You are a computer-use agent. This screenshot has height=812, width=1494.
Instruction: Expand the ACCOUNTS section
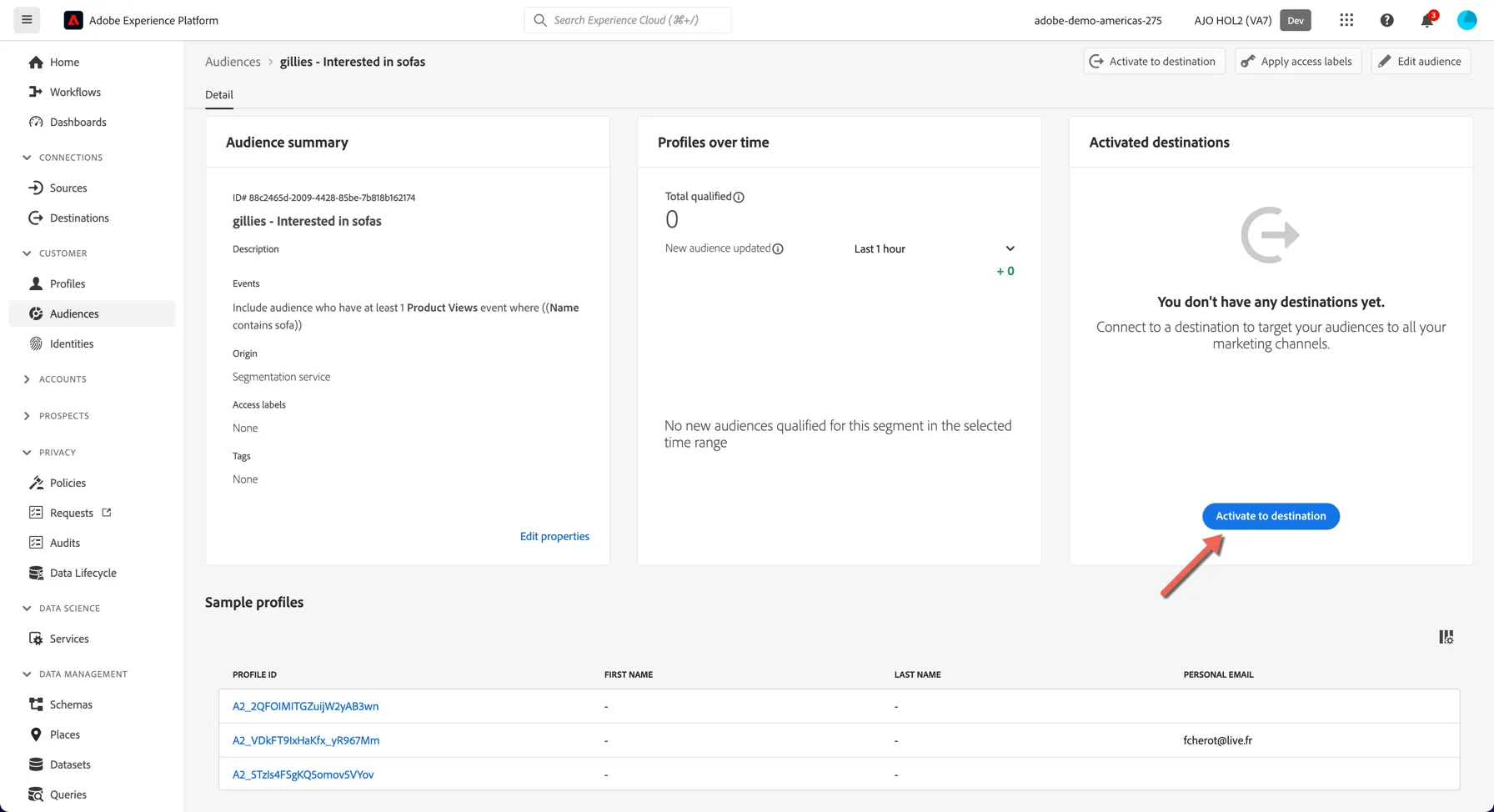click(27, 379)
